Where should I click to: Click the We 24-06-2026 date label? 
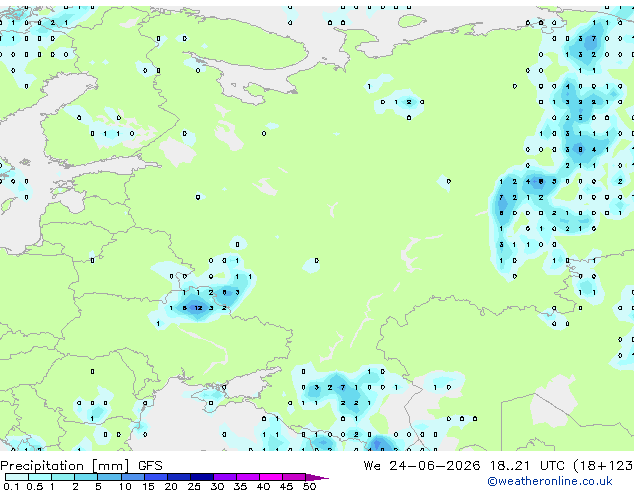tap(422, 466)
